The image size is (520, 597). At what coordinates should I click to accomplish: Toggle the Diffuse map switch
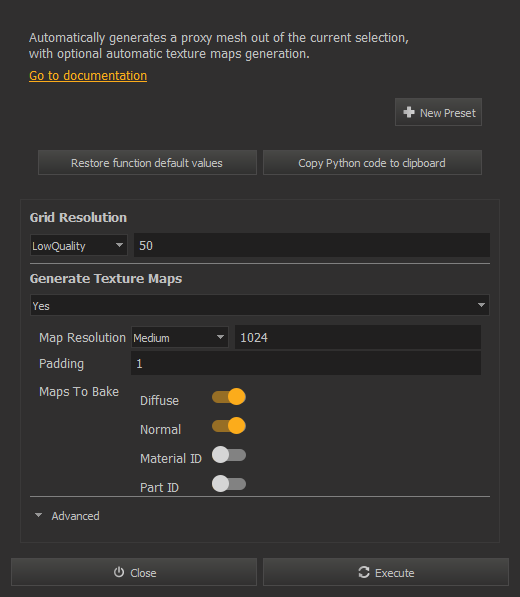click(x=229, y=397)
